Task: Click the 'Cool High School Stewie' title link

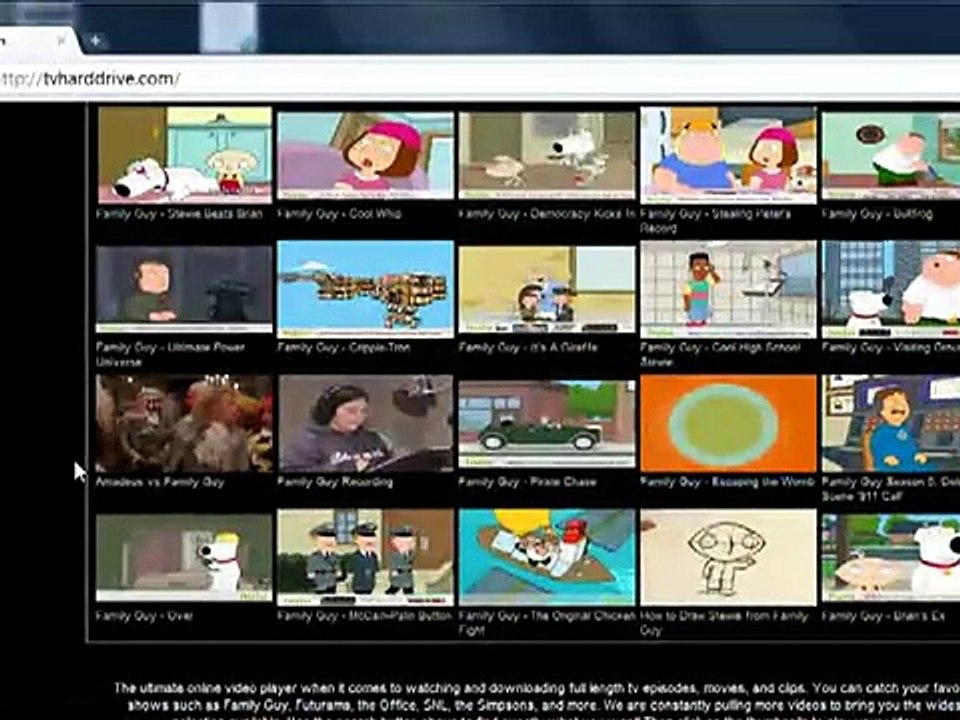Action: pyautogui.click(x=721, y=354)
